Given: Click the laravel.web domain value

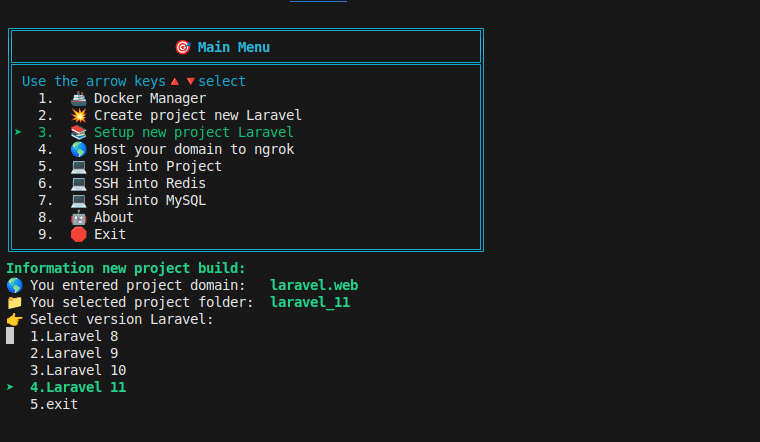Looking at the screenshot, I should click(314, 285).
